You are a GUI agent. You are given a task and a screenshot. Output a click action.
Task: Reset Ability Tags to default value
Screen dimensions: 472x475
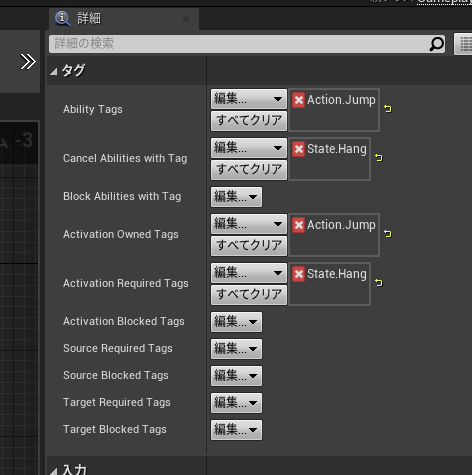[x=388, y=109]
